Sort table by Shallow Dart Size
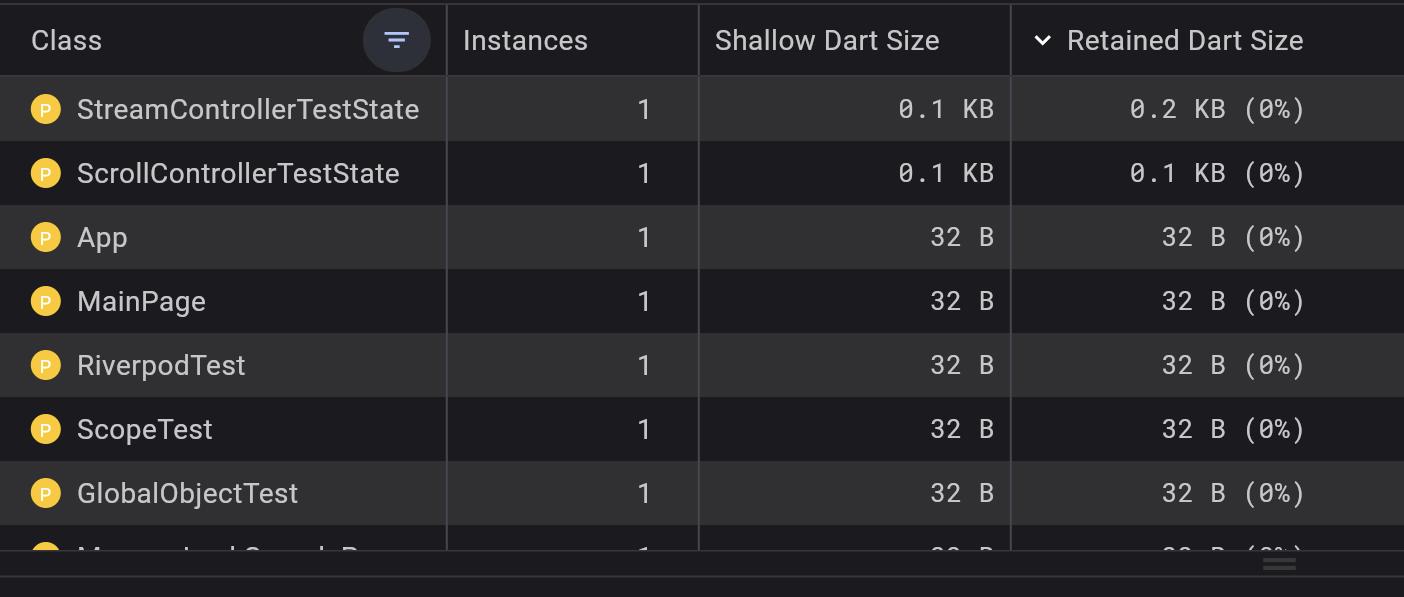The height and width of the screenshot is (597, 1404). coord(827,40)
